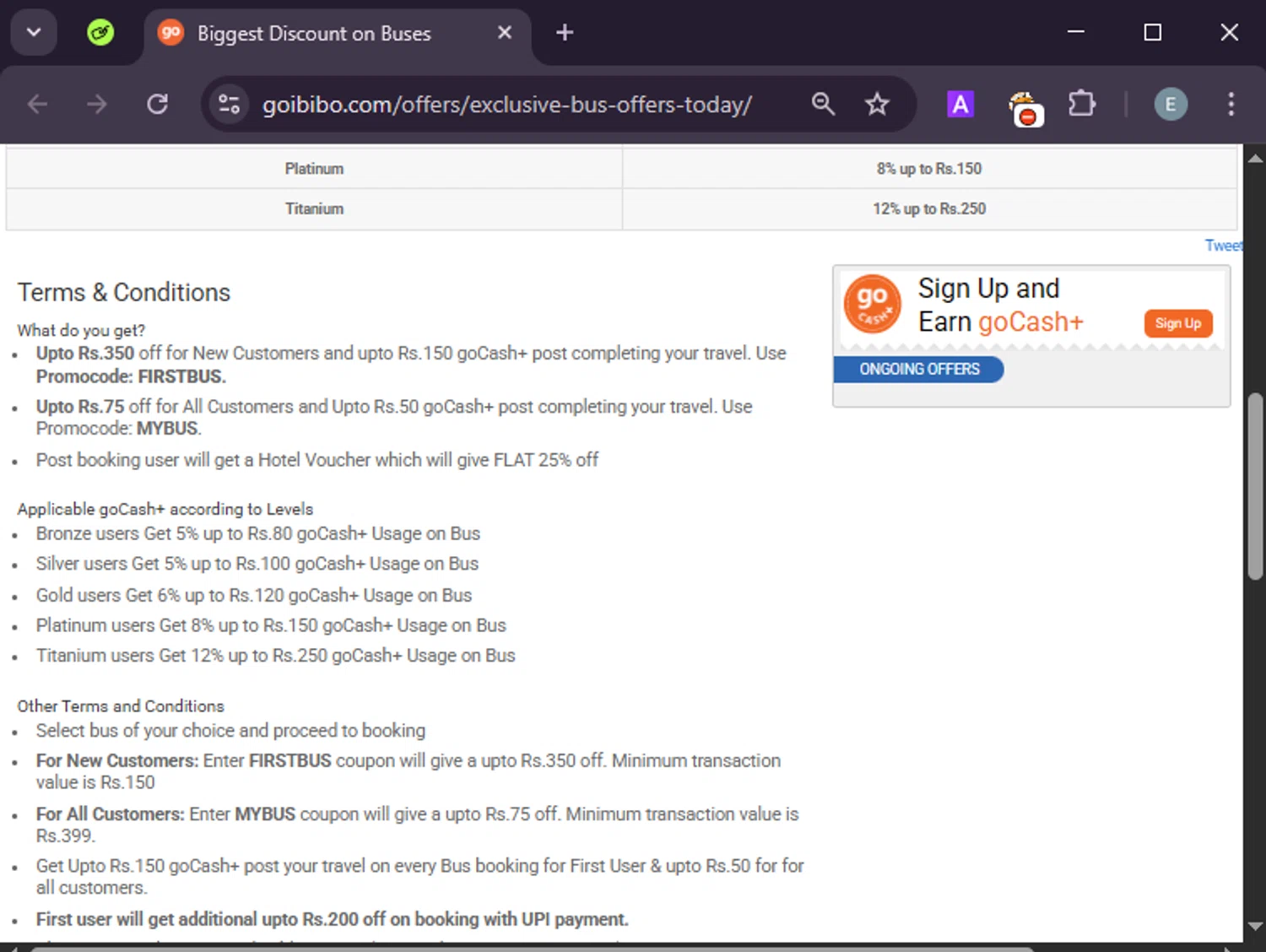The height and width of the screenshot is (952, 1266).
Task: Click the For All Customers: bold text
Action: (110, 814)
